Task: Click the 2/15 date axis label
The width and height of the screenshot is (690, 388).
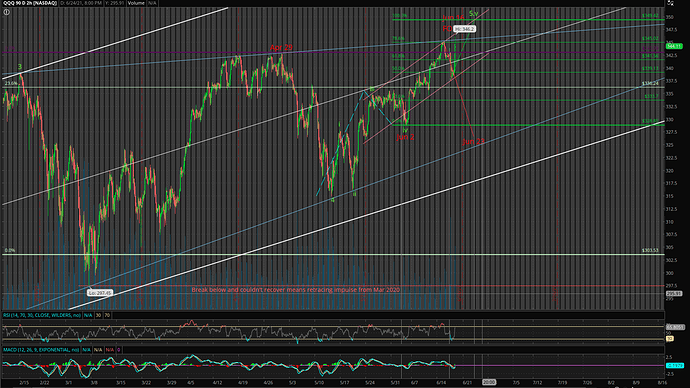Action: point(24,383)
